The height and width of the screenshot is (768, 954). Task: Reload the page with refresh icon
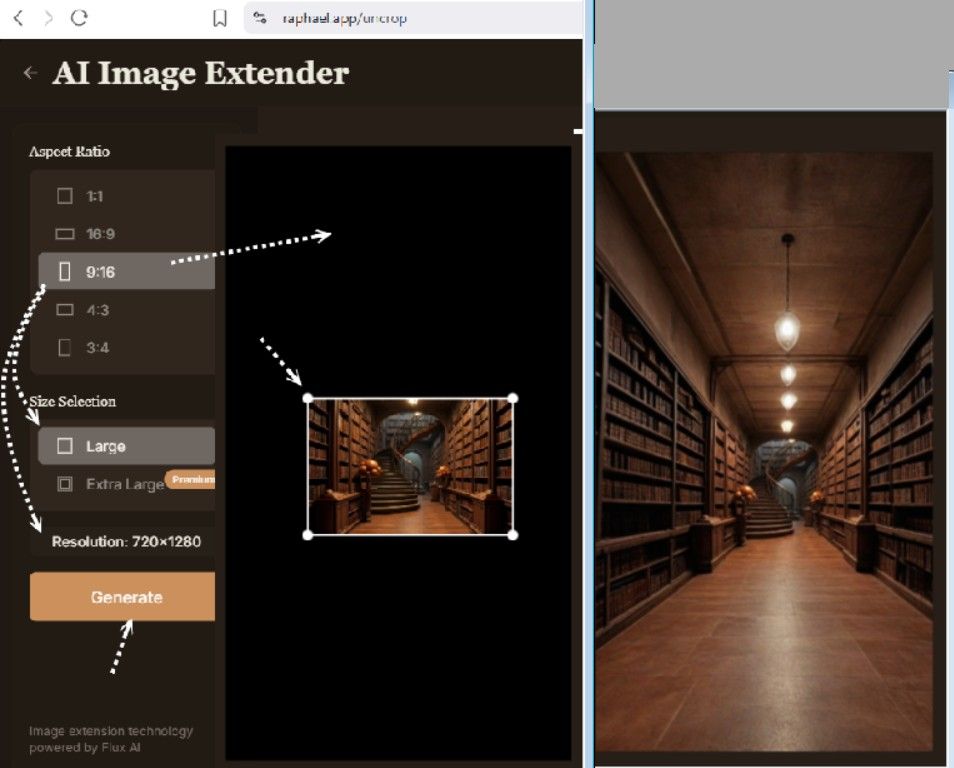79,18
